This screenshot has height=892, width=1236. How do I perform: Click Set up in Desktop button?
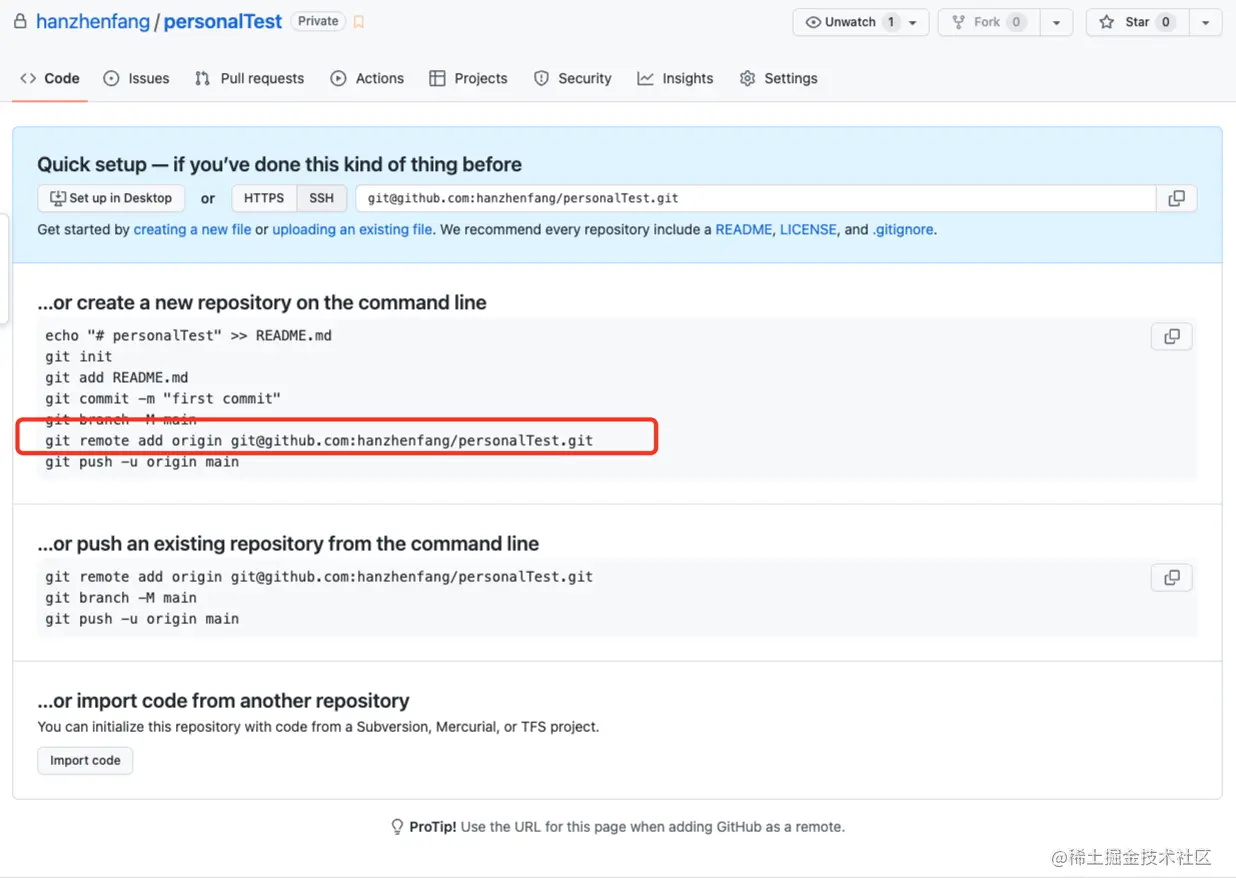tap(111, 198)
